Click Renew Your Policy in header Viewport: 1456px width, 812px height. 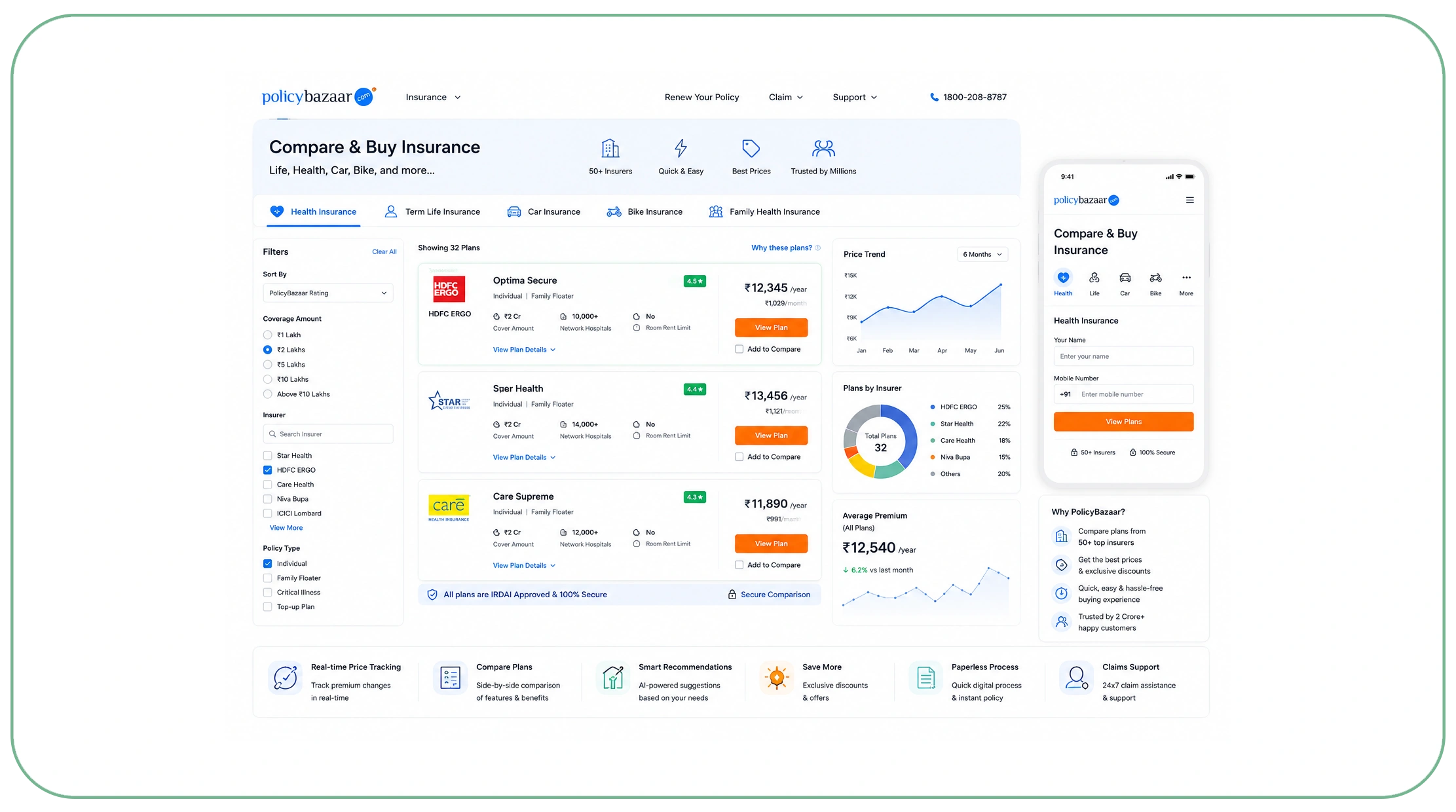(701, 97)
